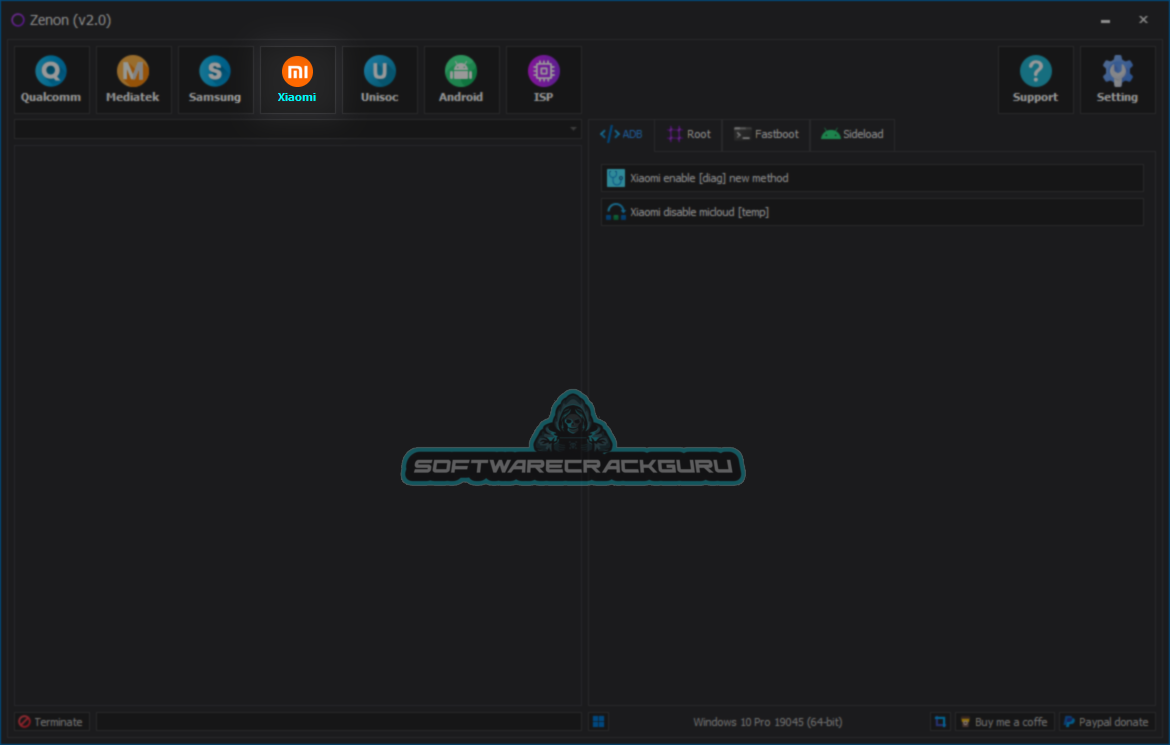Select the Xiaomi module
Viewport: 1170px width, 745px height.
pyautogui.click(x=297, y=80)
